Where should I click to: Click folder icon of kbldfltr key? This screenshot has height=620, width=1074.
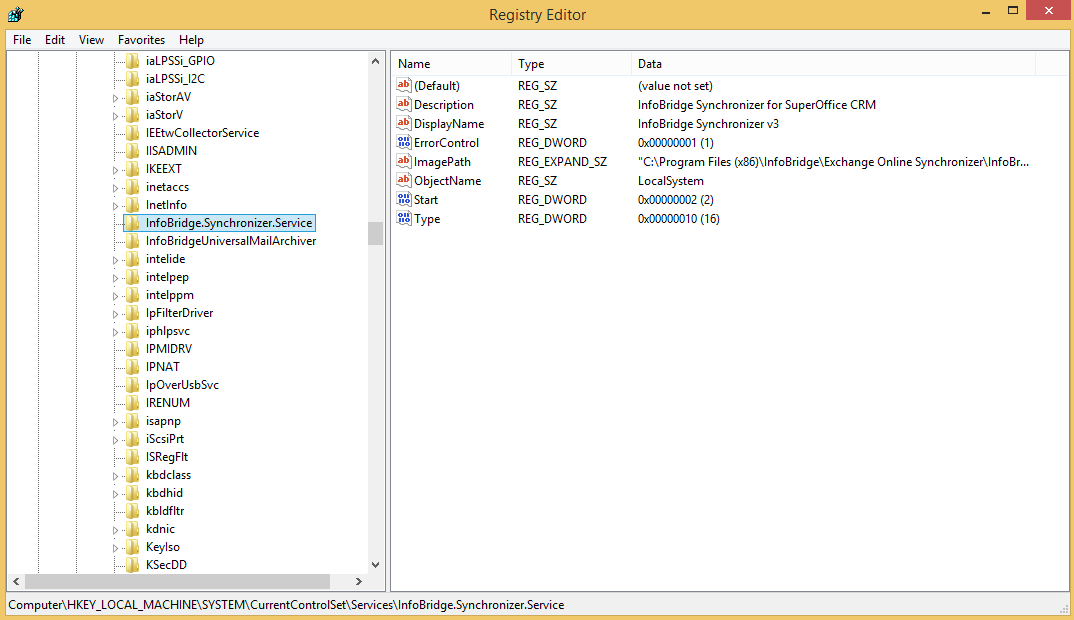point(133,510)
